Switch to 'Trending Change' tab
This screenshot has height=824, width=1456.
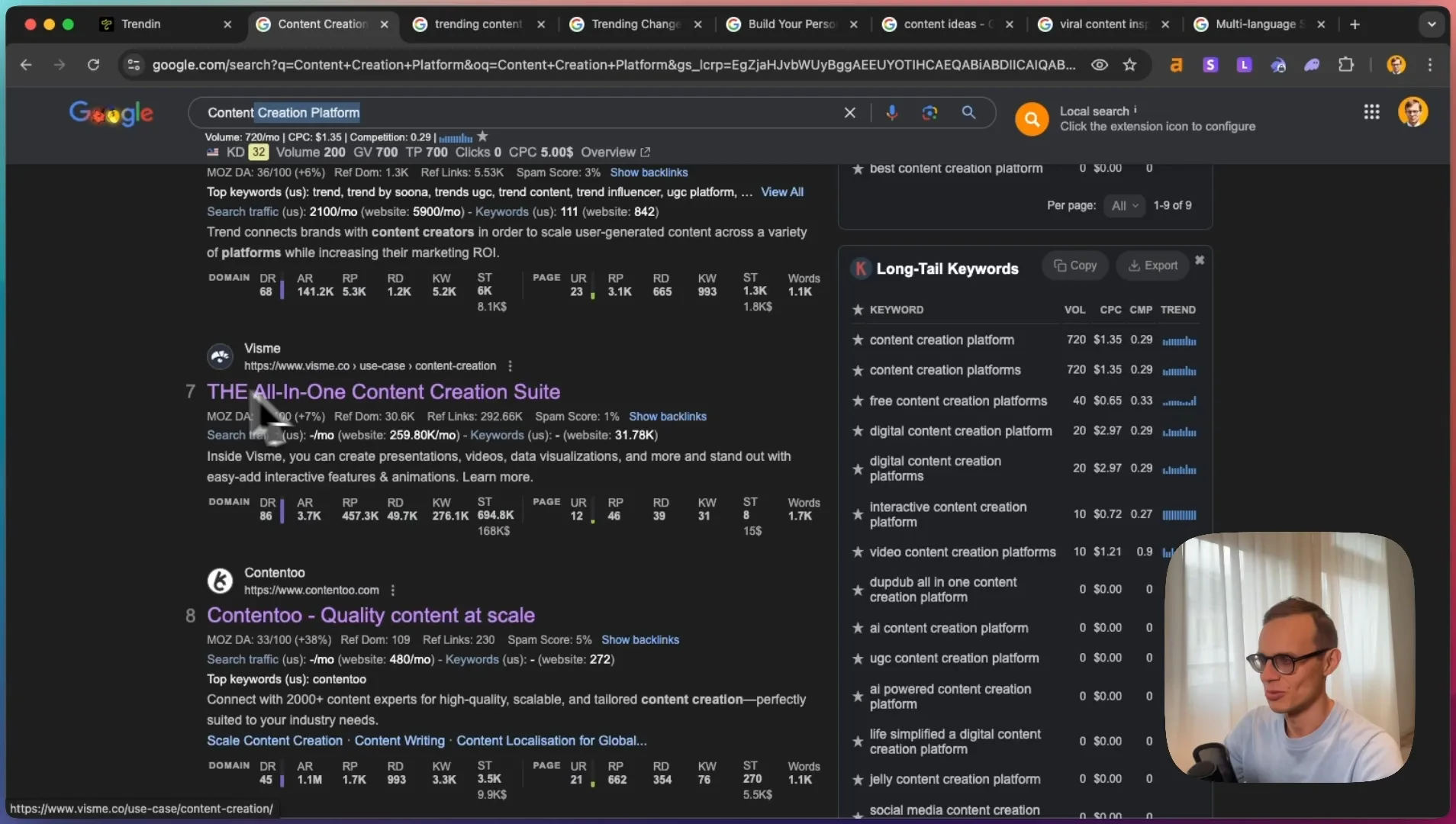pyautogui.click(x=636, y=24)
